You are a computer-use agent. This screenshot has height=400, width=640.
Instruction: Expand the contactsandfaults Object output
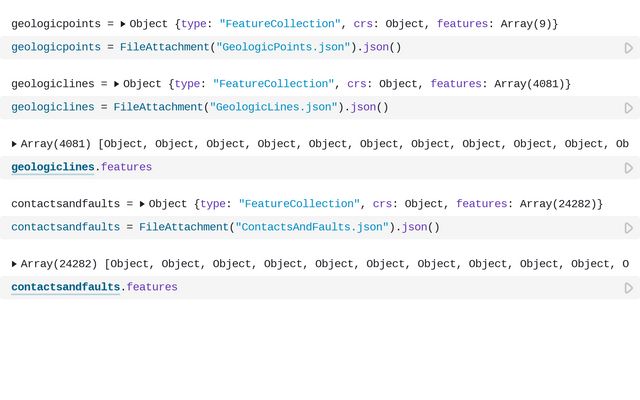tap(142, 204)
